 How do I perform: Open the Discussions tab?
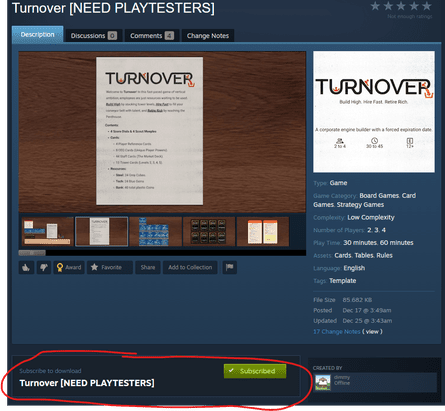[x=93, y=36]
